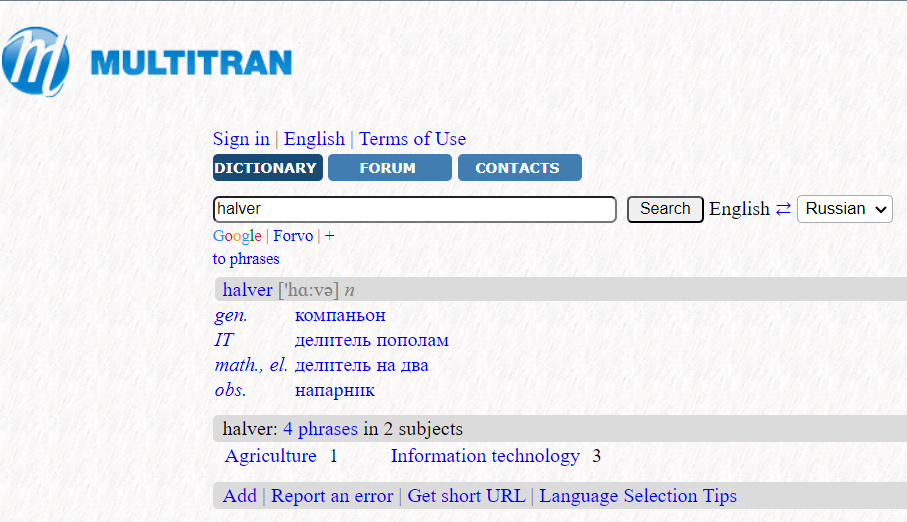Open the Russian target language dropdown
The image size is (907, 522).
point(845,209)
